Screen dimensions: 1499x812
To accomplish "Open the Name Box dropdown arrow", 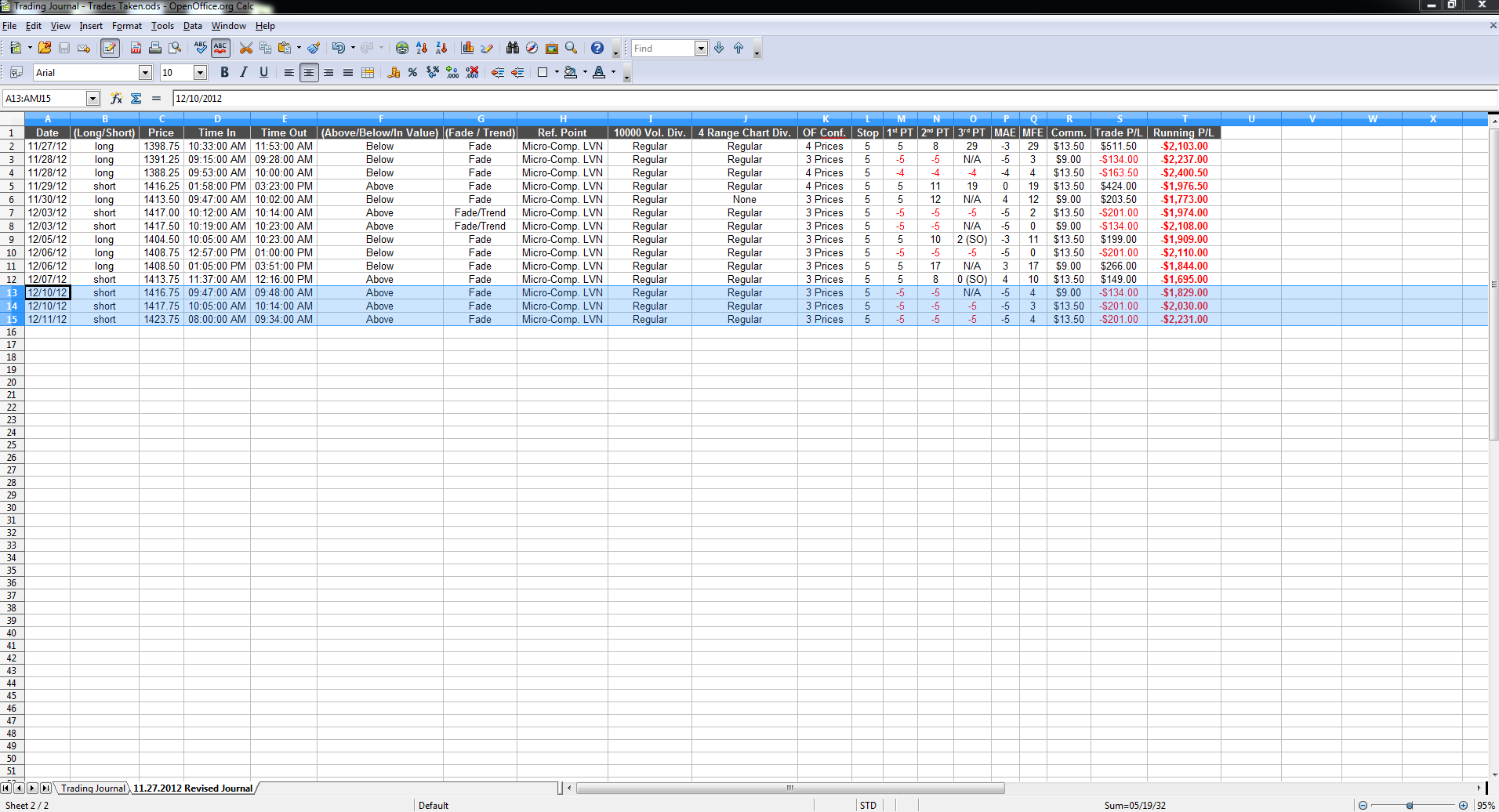I will (93, 98).
